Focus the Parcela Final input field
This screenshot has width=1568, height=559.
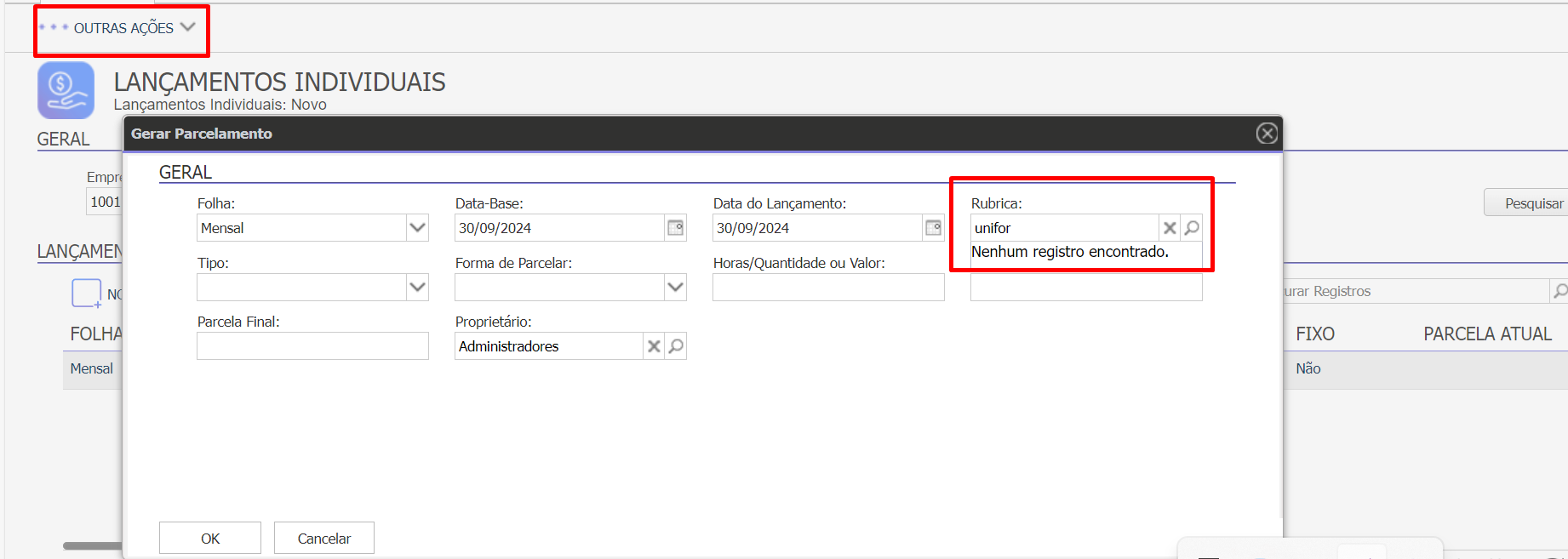tap(312, 346)
